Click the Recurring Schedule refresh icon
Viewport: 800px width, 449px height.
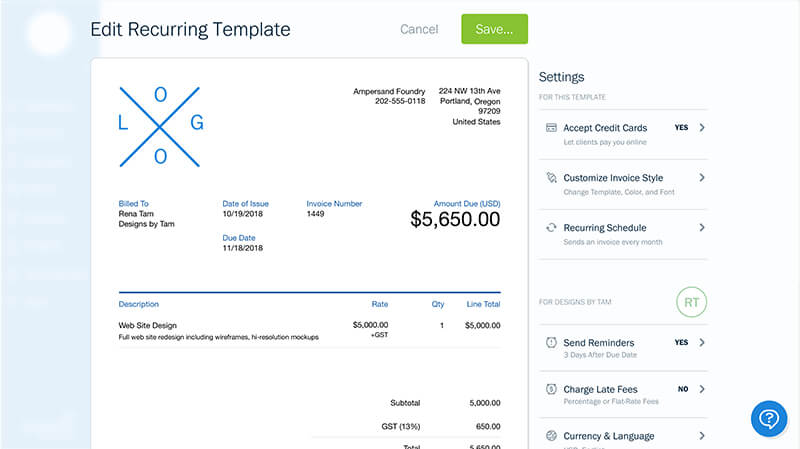[x=551, y=228]
